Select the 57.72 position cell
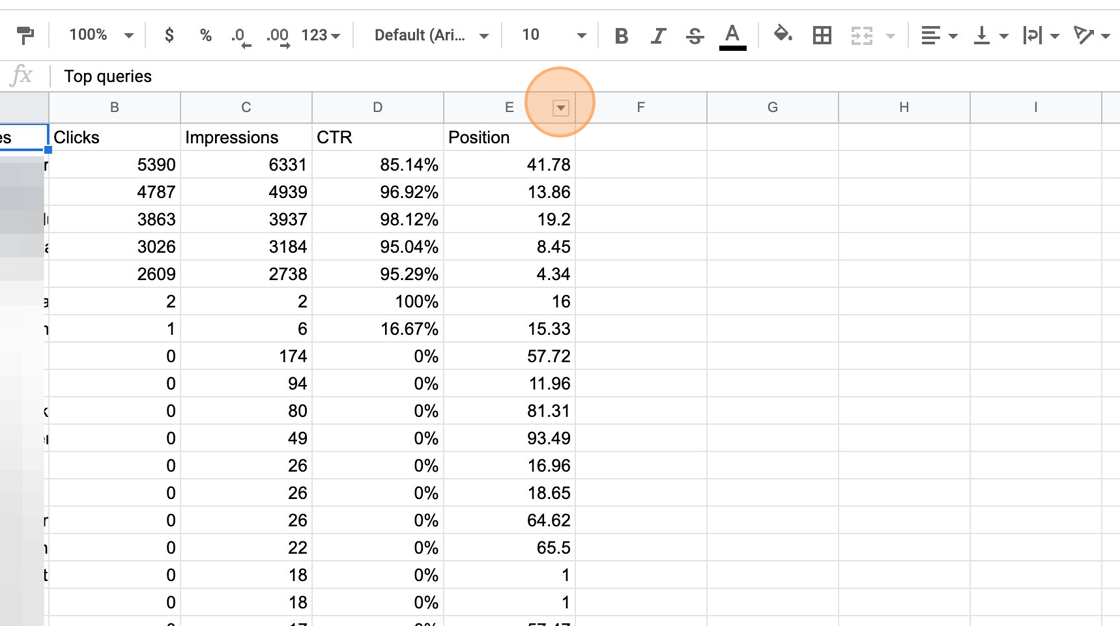 (509, 356)
